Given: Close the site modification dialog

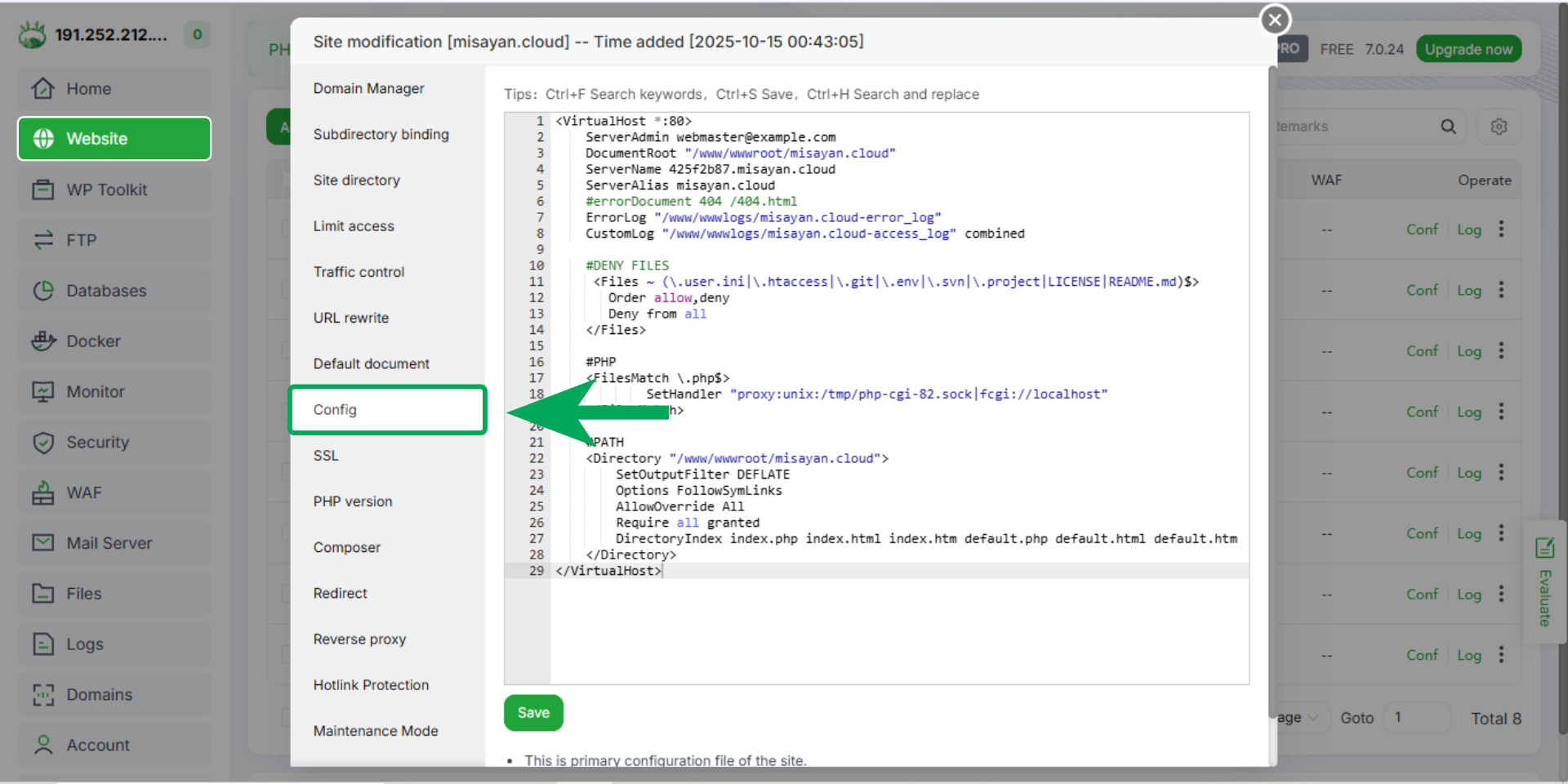Looking at the screenshot, I should (x=1275, y=20).
